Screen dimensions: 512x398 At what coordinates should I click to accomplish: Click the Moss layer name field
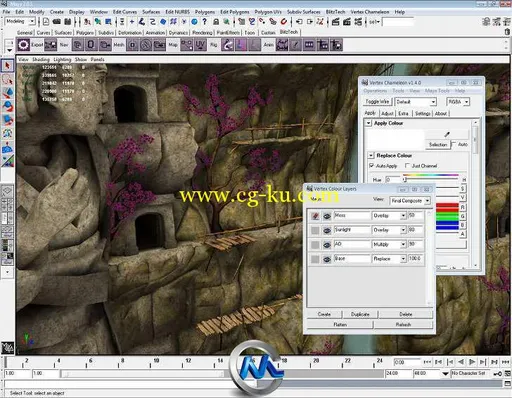click(352, 216)
